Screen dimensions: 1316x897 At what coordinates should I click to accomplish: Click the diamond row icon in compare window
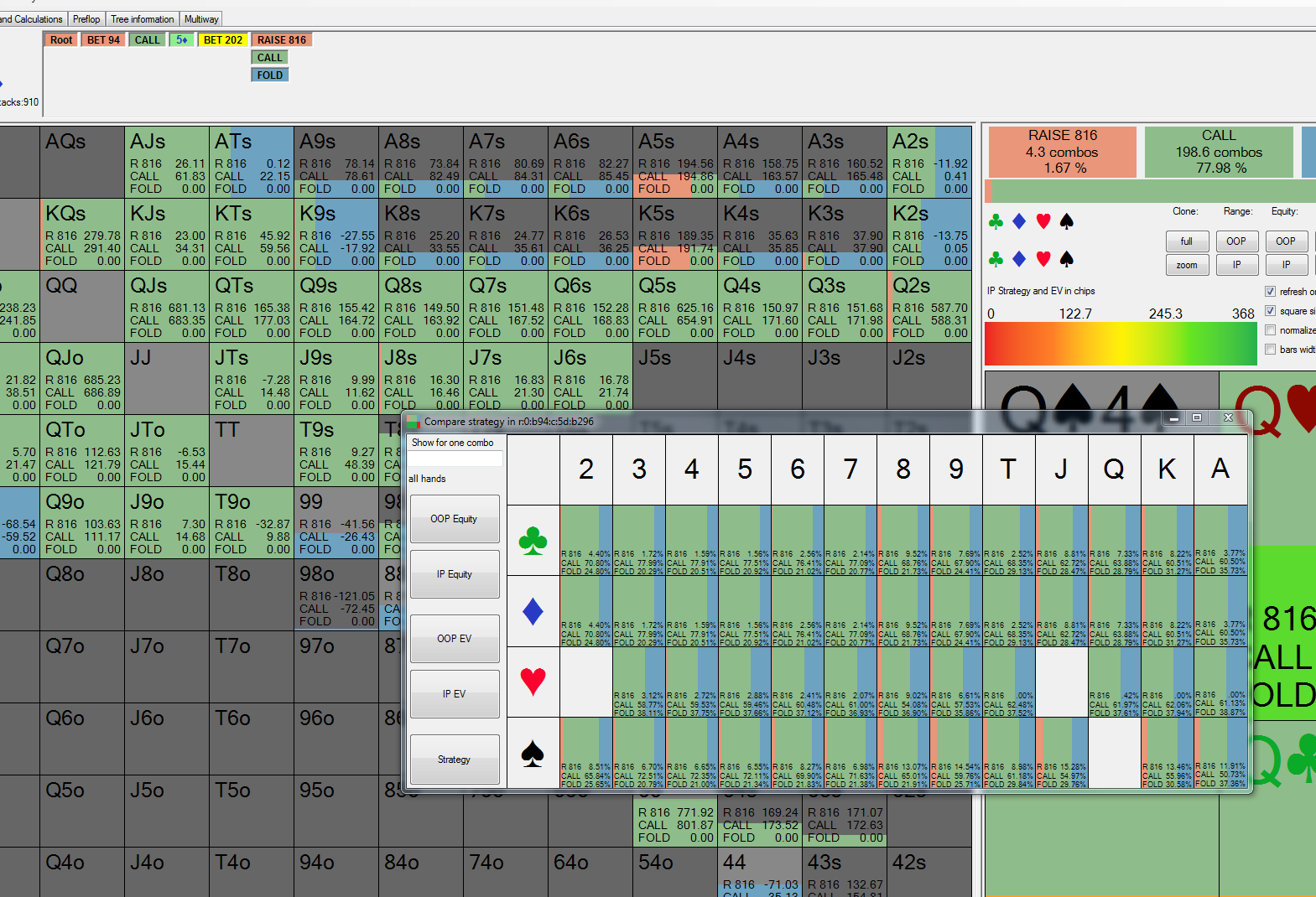(533, 611)
